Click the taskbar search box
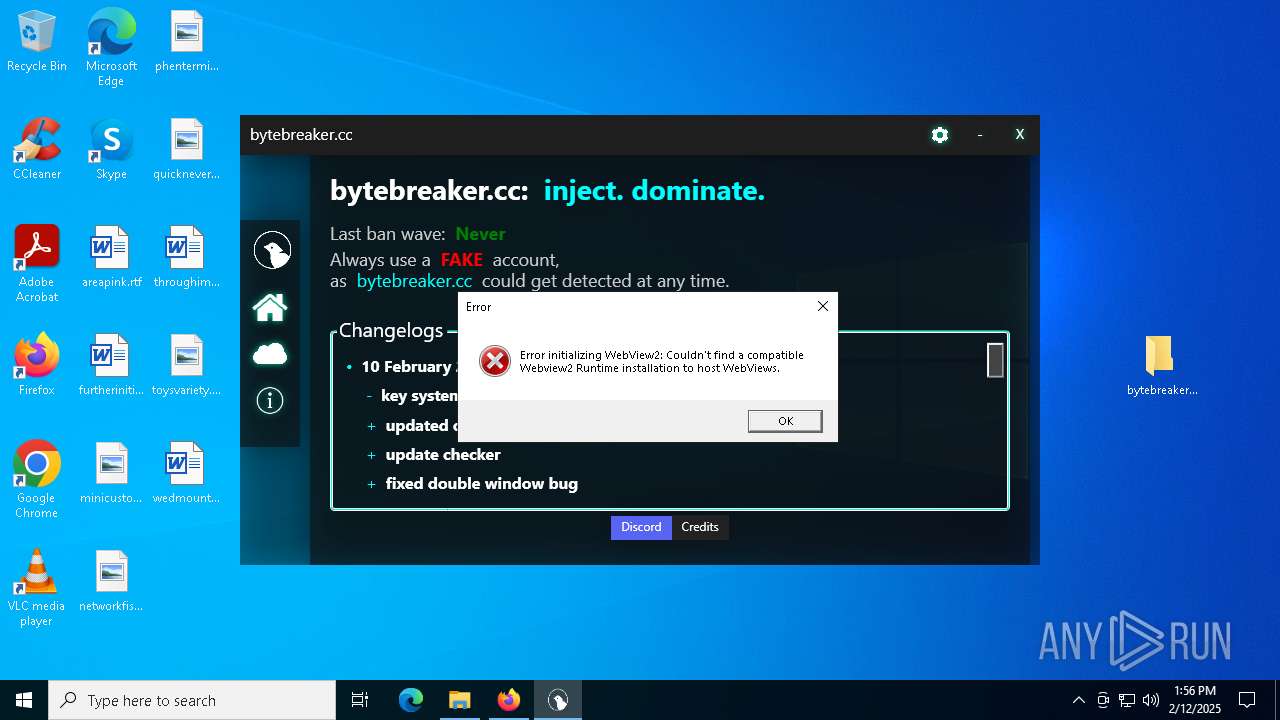Image resolution: width=1280 pixels, height=720 pixels. [192, 700]
